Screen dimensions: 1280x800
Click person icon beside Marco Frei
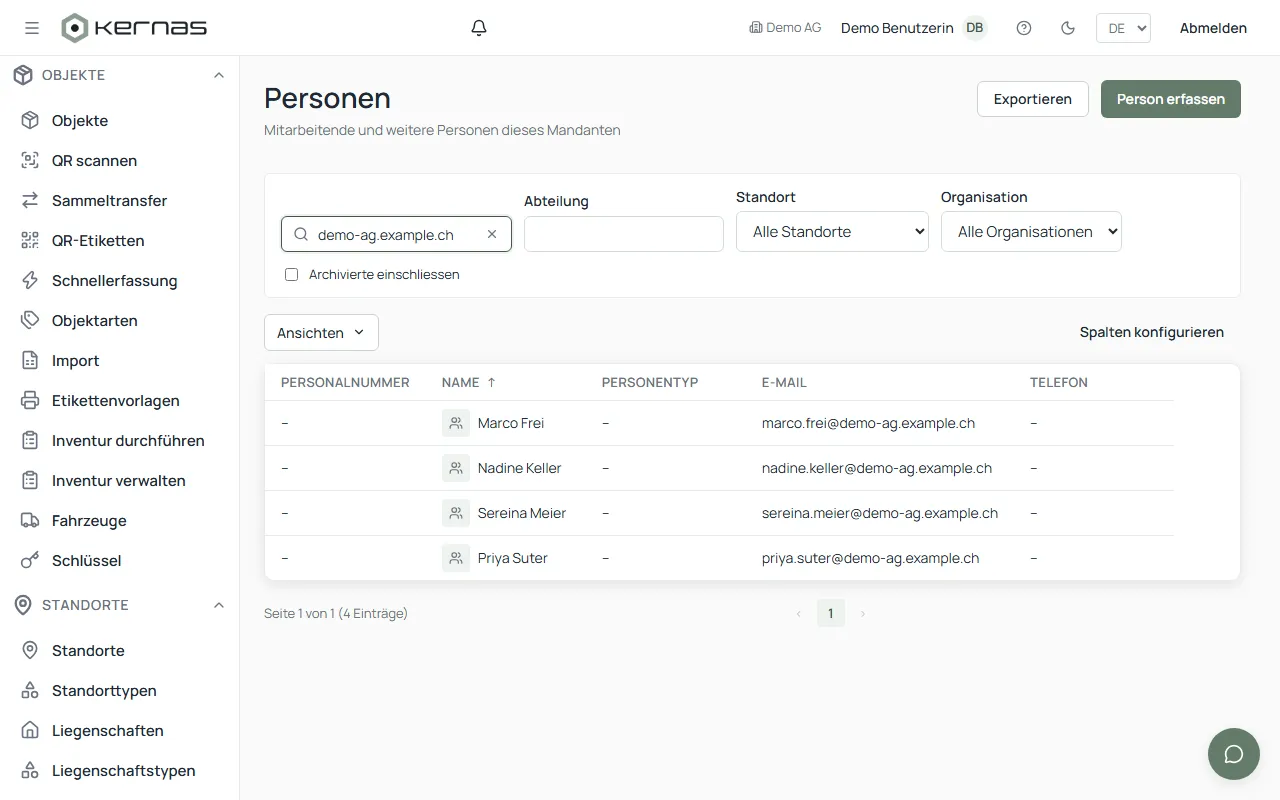tap(456, 423)
